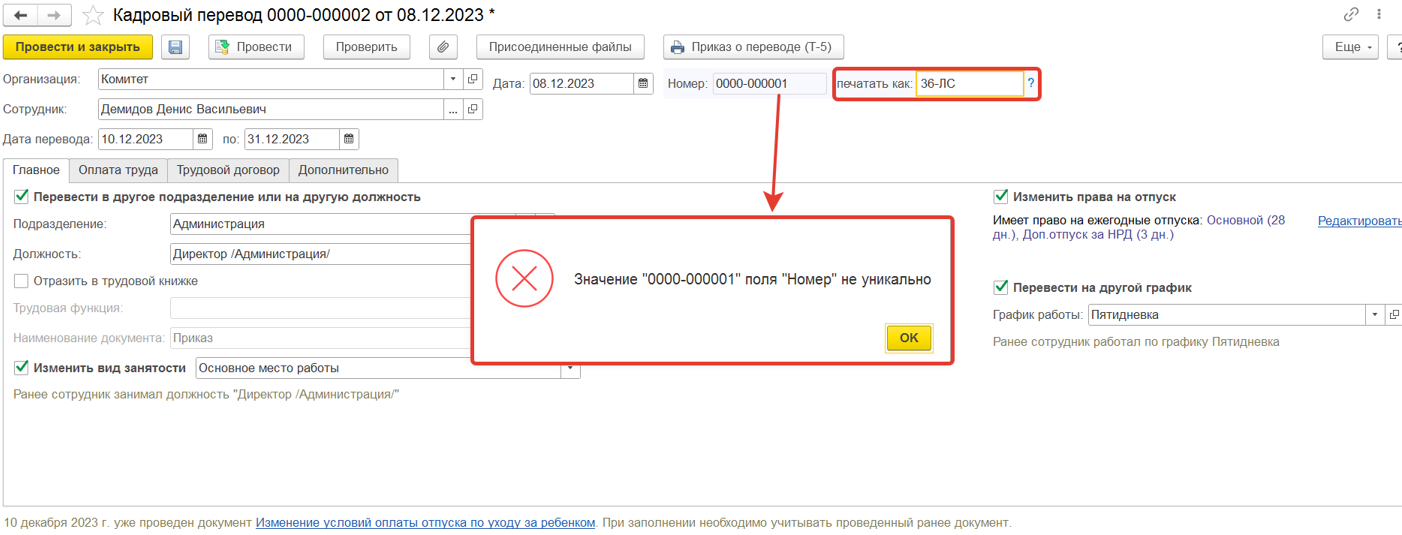The image size is (1402, 535).
Task: Uncheck Перевести на другой график
Action: tap(1000, 288)
